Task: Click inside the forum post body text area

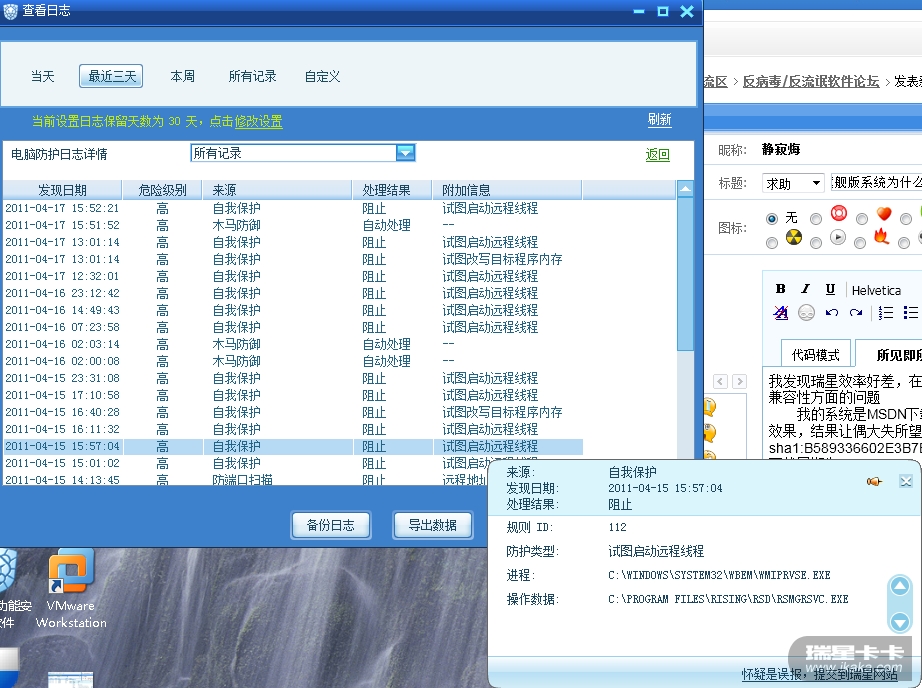Action: [844, 412]
